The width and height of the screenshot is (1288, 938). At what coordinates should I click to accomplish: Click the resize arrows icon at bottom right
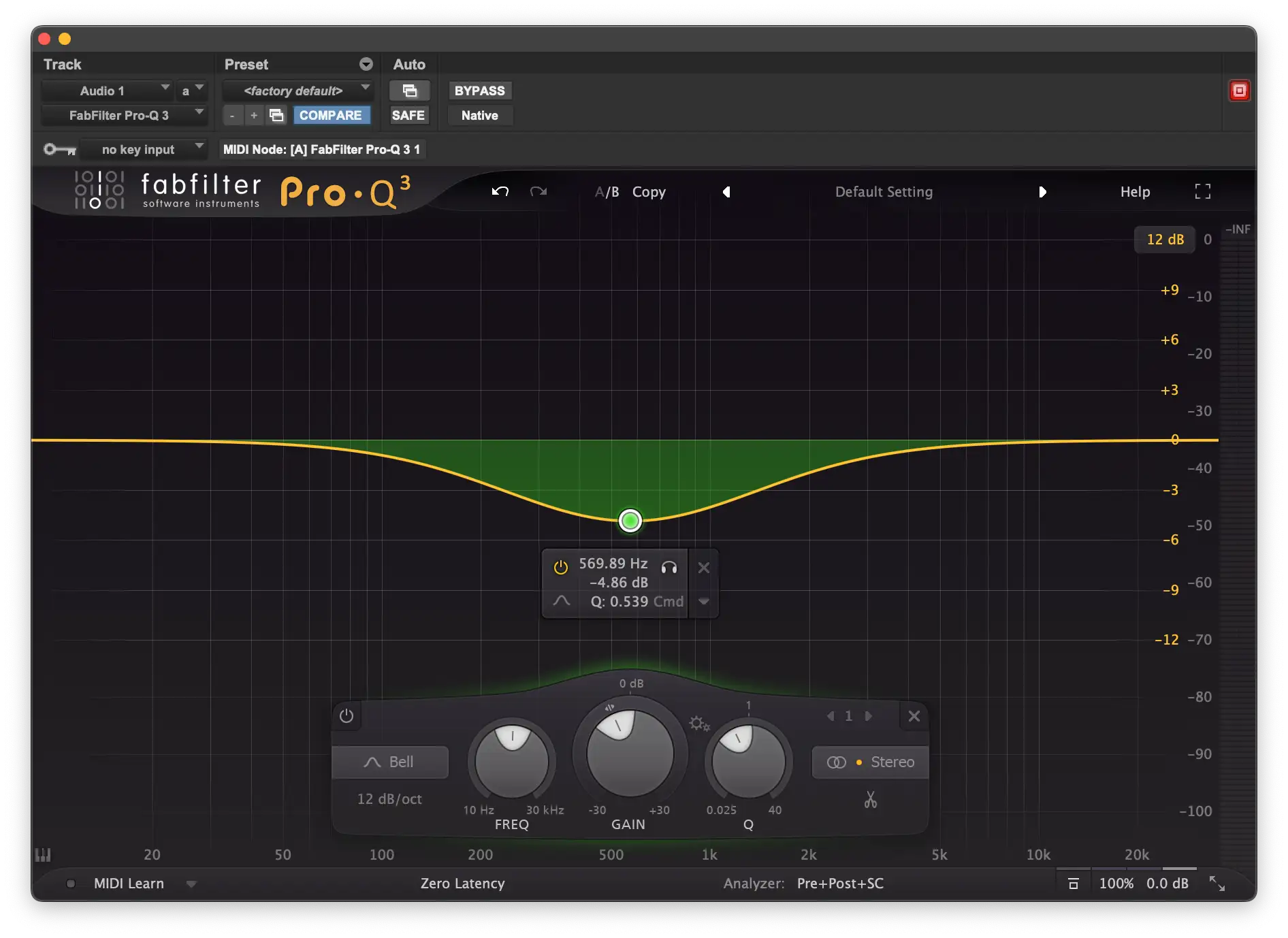click(1217, 884)
